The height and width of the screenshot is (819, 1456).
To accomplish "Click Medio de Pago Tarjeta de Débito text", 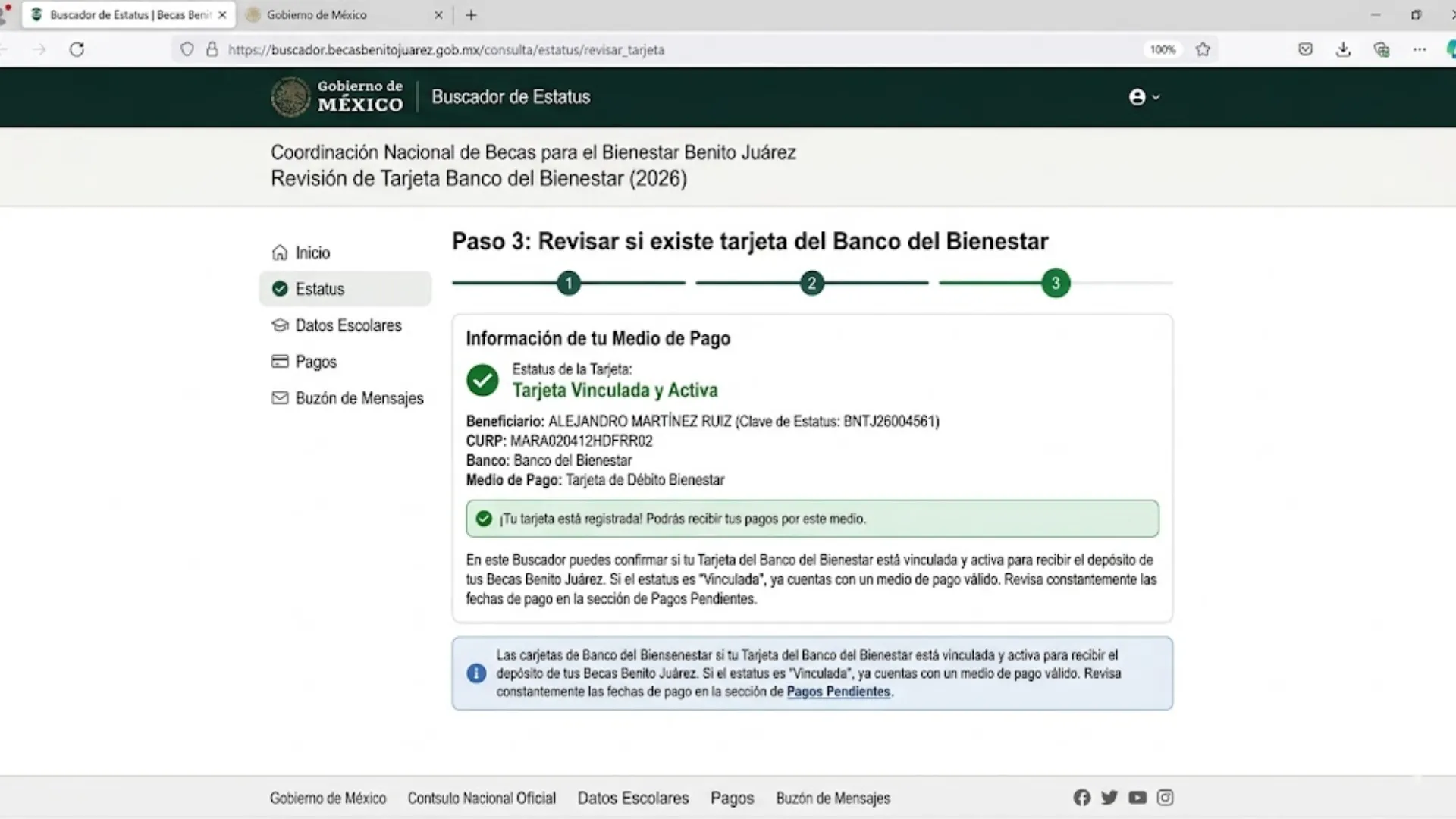I will (595, 480).
